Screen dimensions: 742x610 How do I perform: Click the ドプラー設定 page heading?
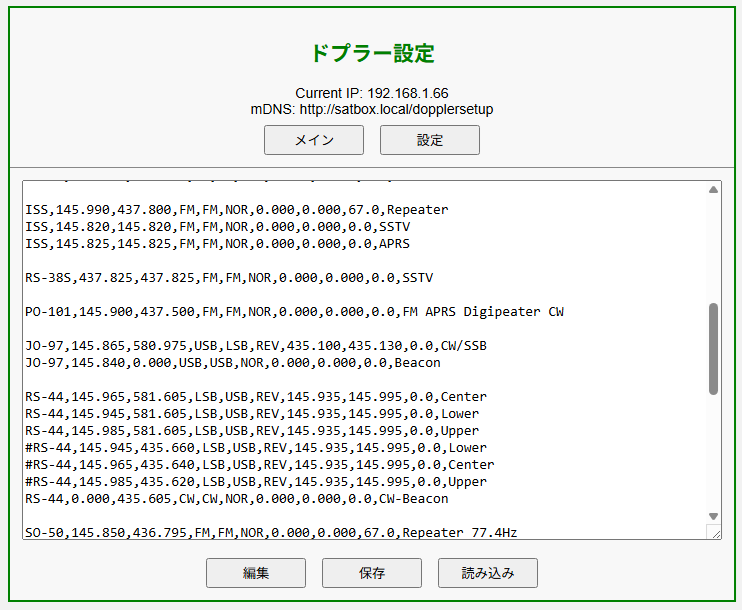[372, 53]
